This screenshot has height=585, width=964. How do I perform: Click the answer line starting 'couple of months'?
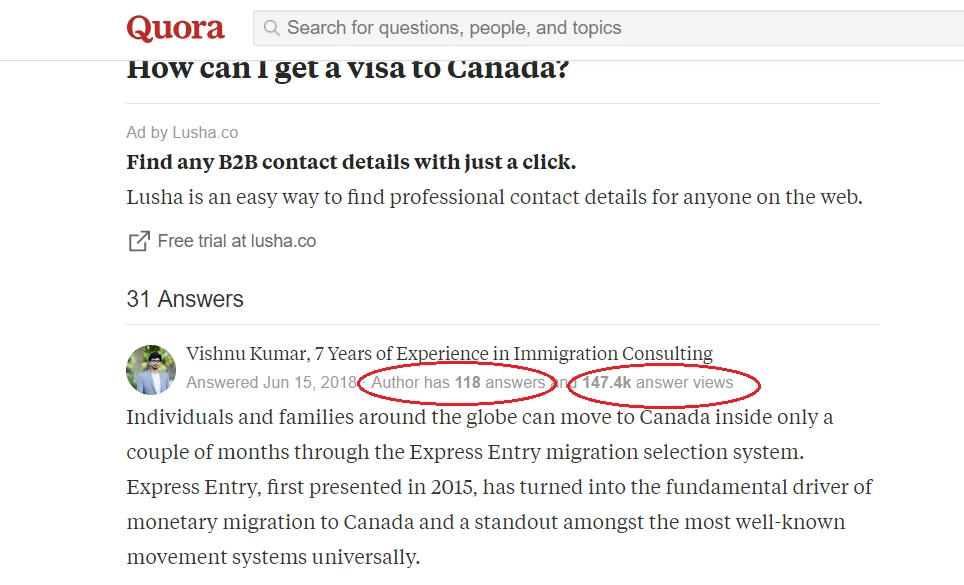465,452
